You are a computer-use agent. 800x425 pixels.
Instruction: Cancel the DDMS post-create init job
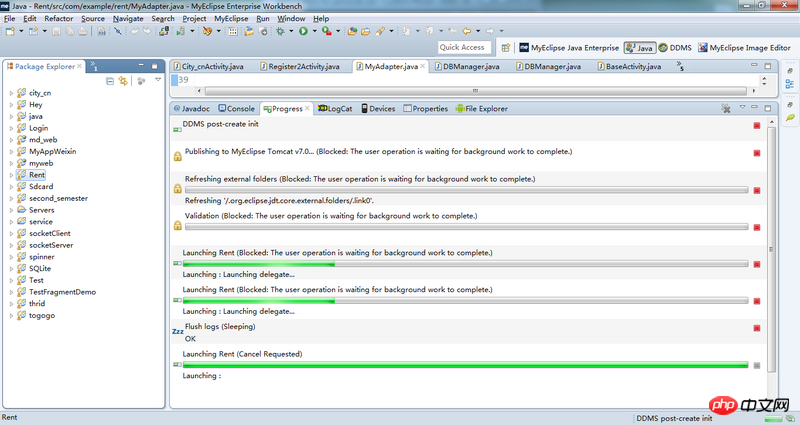tap(757, 125)
